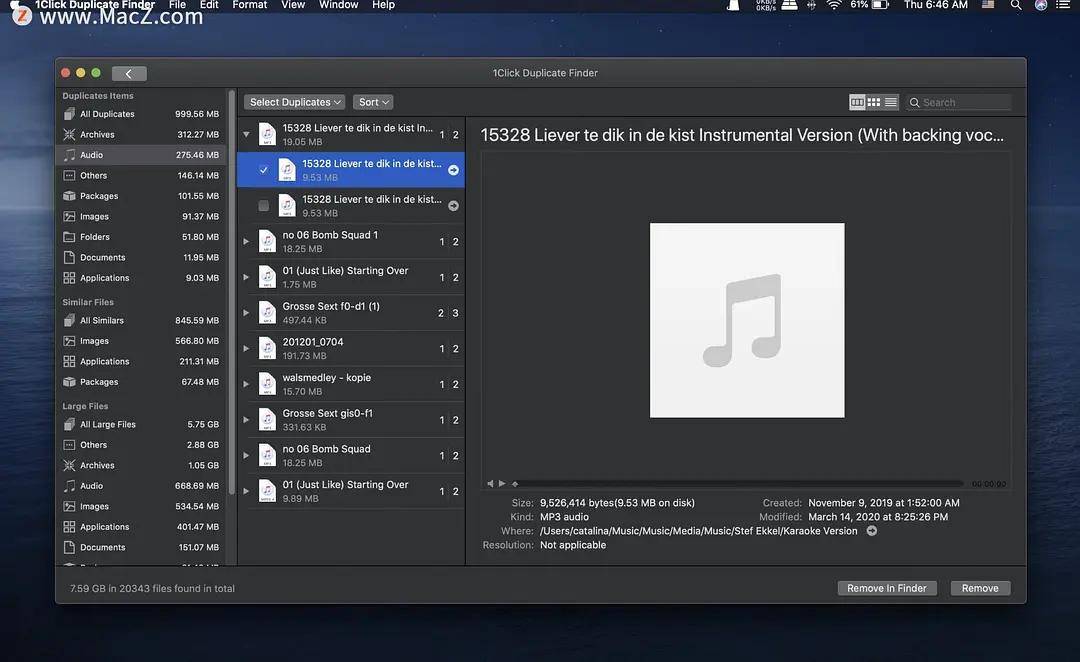
Task: Collapse the 15328 Liever te dik group
Action: 246,134
